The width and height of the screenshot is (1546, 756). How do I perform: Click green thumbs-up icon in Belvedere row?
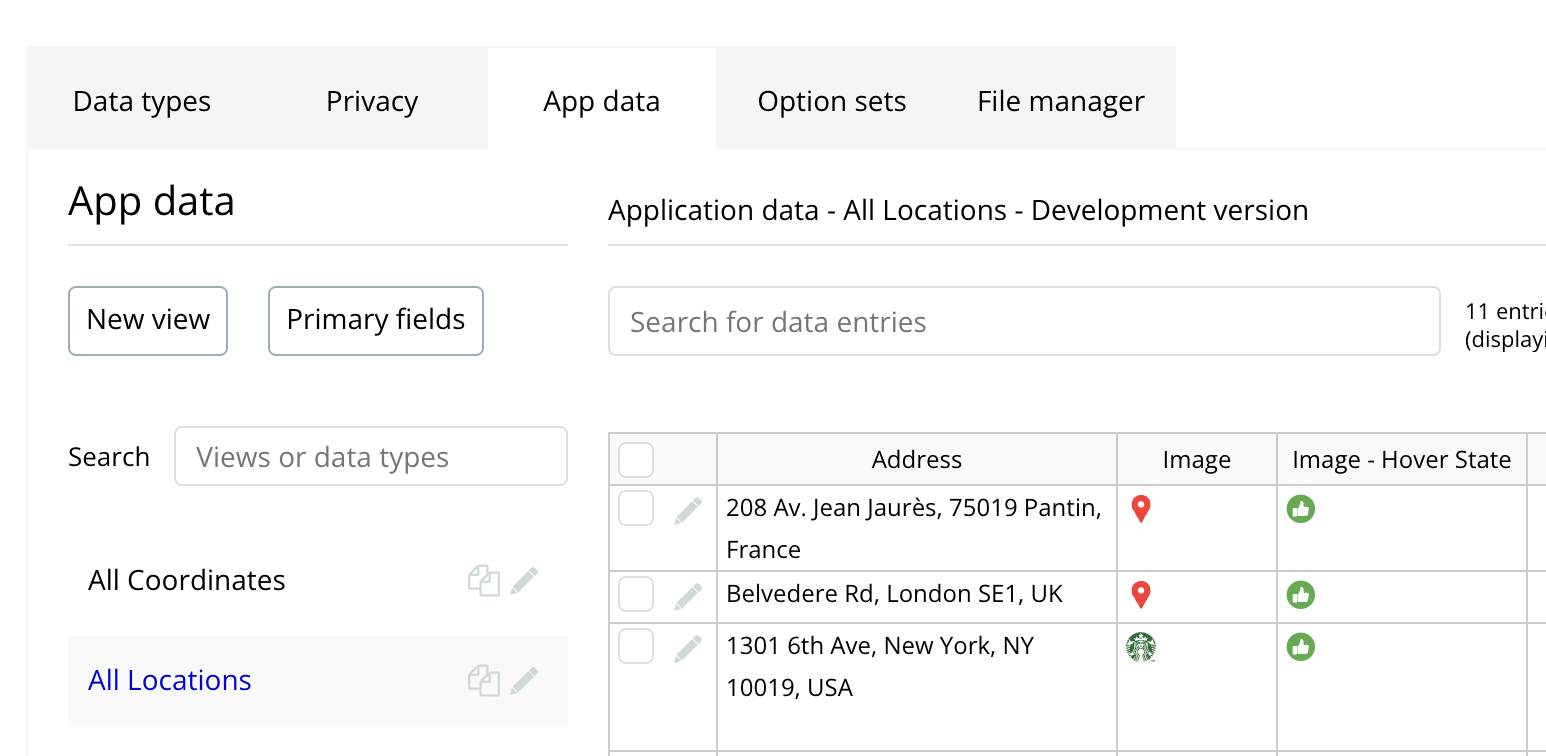tap(1301, 595)
